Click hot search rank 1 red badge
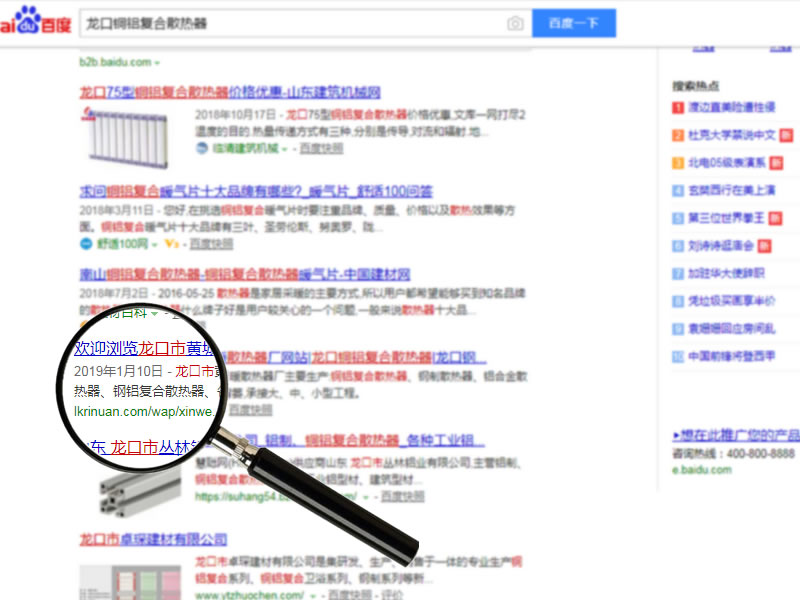The image size is (800, 600). (x=678, y=108)
